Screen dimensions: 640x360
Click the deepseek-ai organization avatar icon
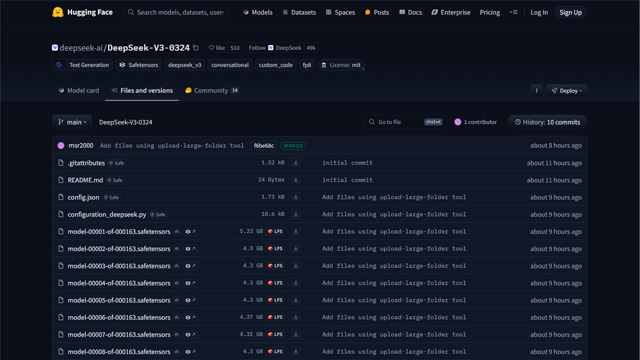[x=55, y=48]
